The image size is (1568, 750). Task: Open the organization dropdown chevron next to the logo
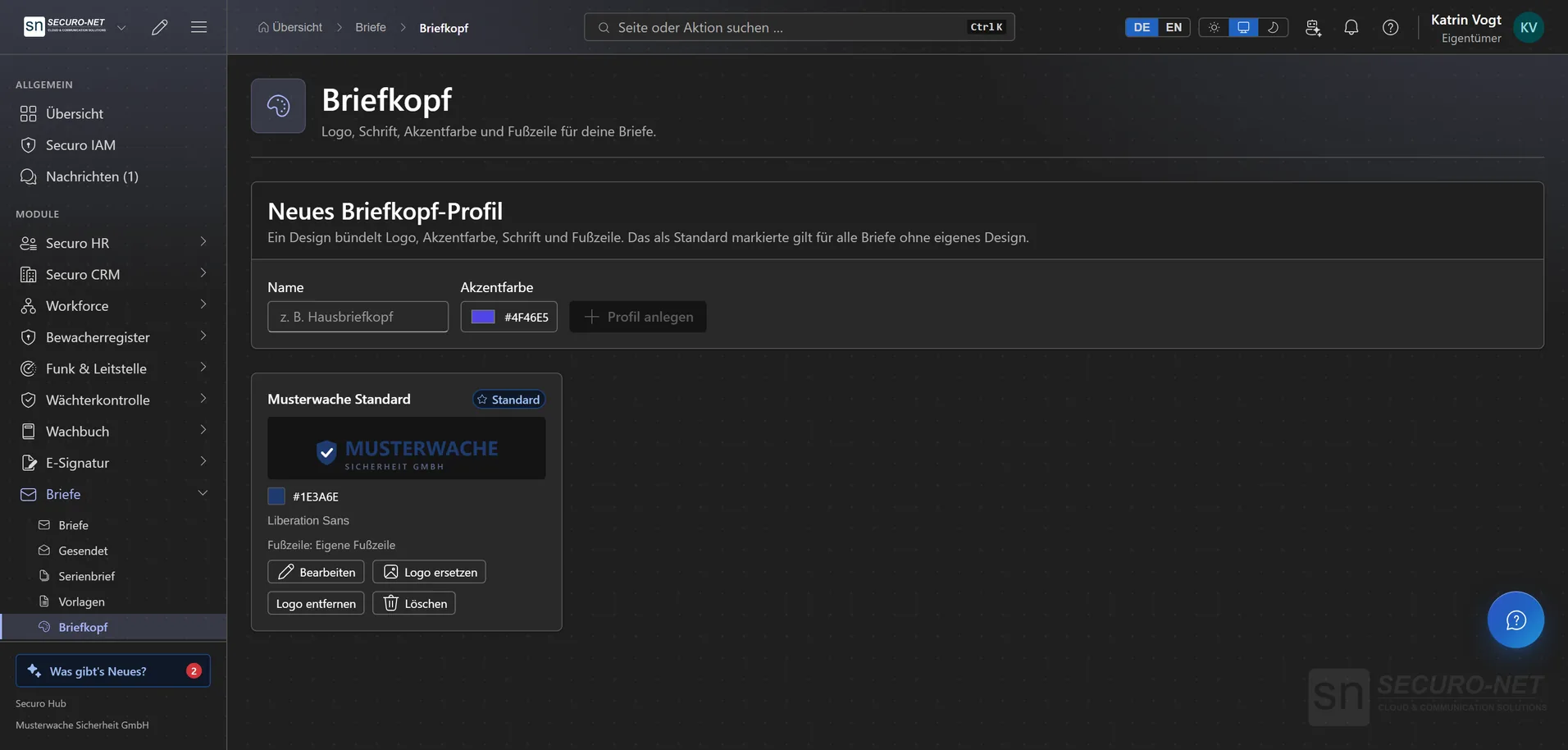tap(121, 27)
